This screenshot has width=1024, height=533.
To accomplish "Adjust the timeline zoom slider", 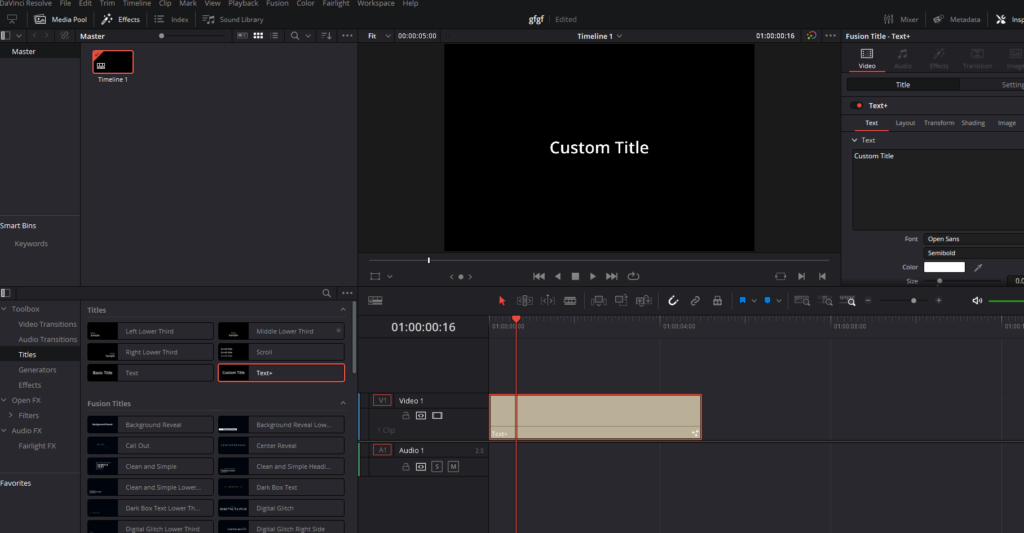I will (913, 300).
